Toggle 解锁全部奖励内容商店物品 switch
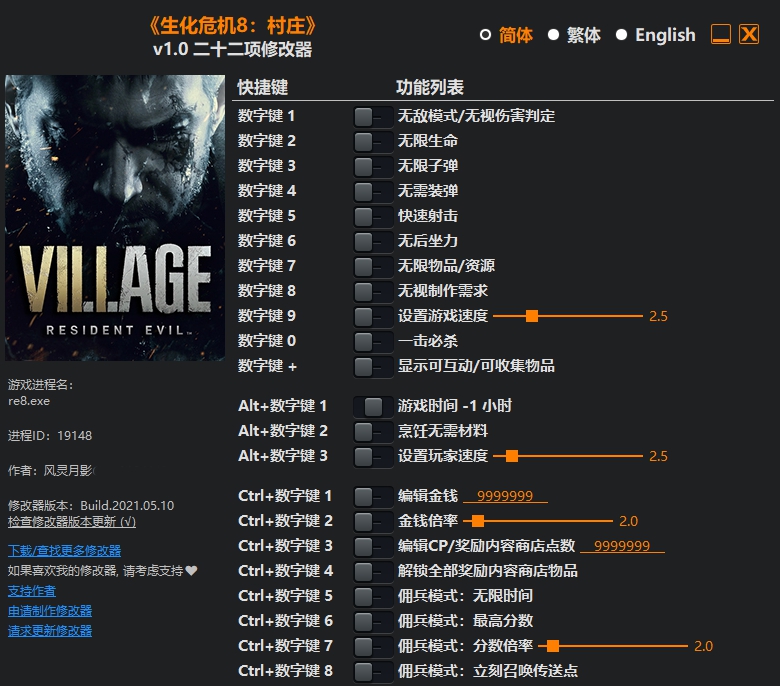Viewport: 780px width, 686px height. [373, 572]
